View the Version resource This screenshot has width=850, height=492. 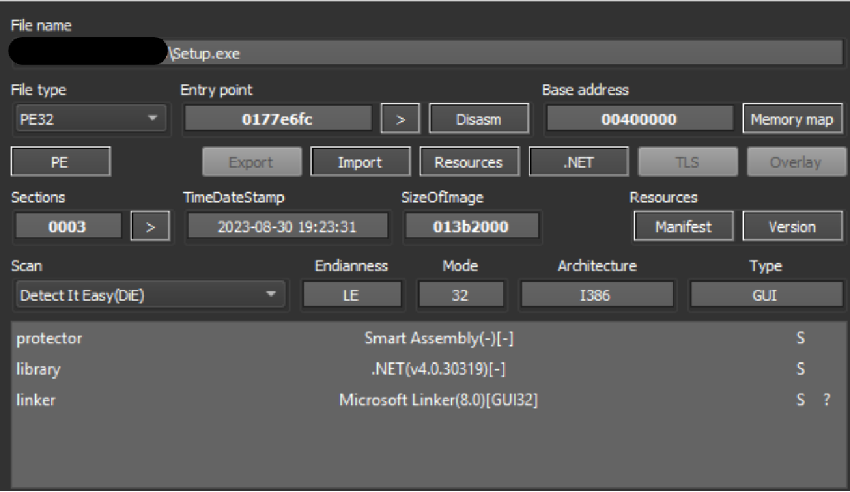pyautogui.click(x=792, y=226)
